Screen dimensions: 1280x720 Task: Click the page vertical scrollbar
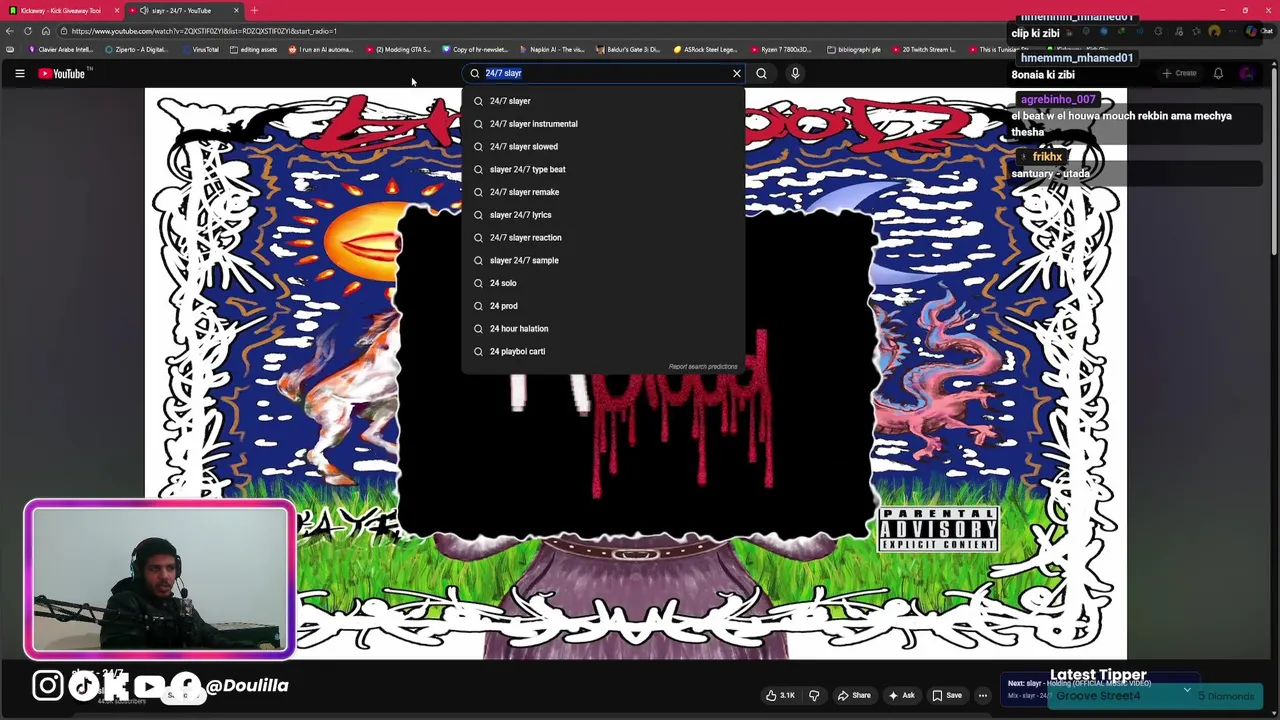tap(1274, 160)
